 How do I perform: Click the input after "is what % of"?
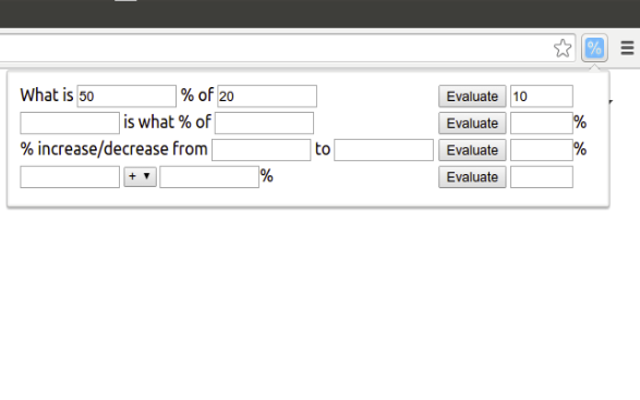pos(264,123)
